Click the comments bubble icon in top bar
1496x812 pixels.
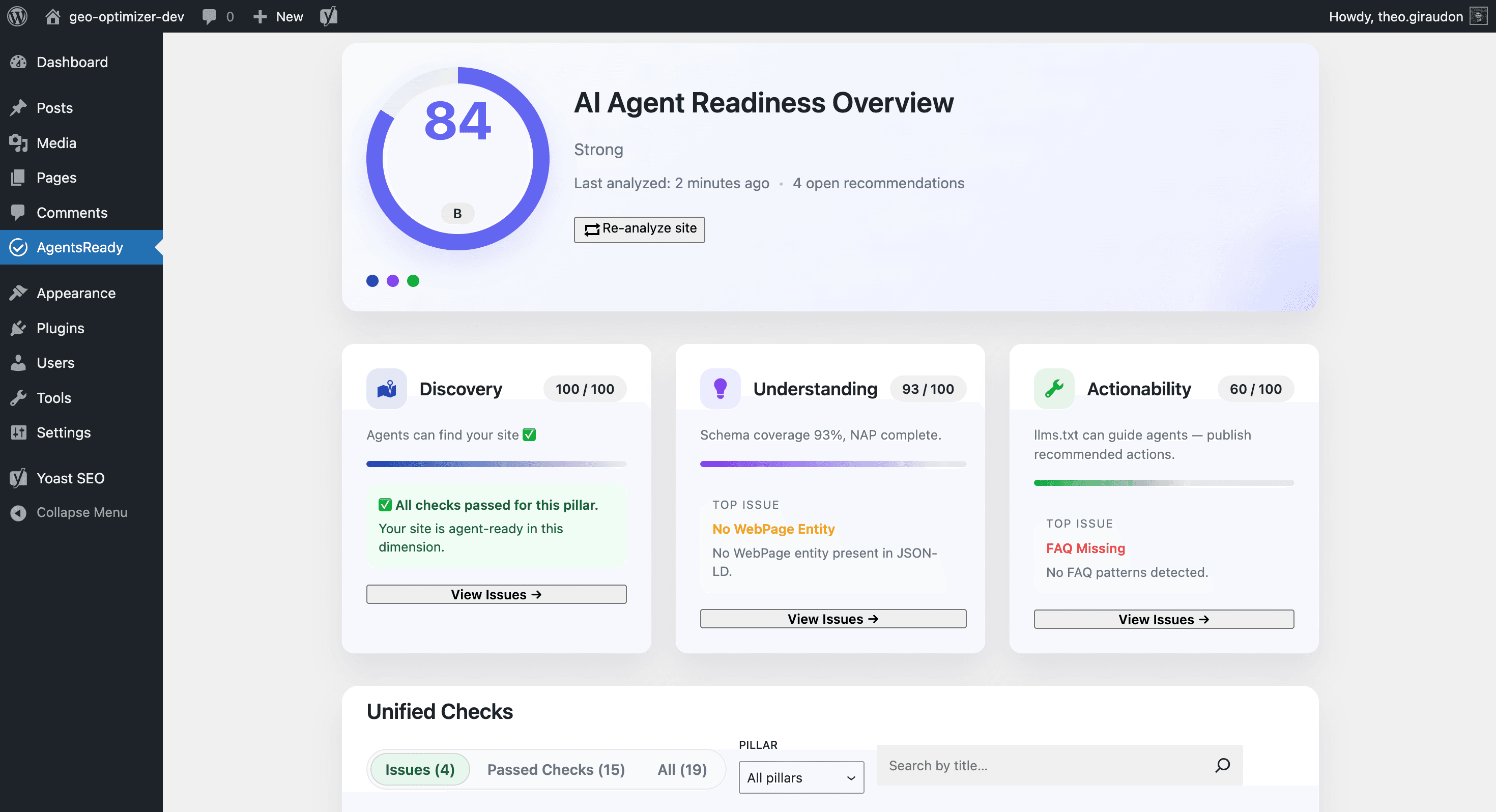click(209, 16)
